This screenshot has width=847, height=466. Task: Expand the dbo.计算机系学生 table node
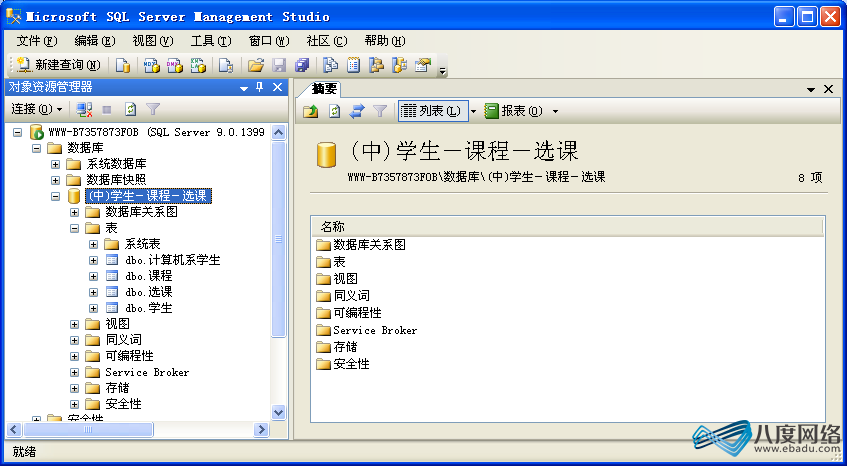click(x=93, y=260)
